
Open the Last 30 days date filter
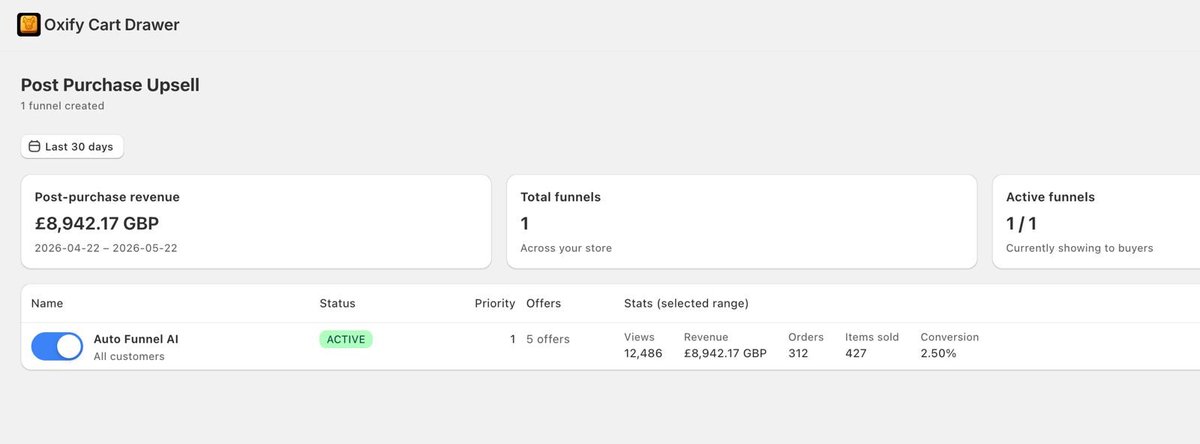point(72,146)
